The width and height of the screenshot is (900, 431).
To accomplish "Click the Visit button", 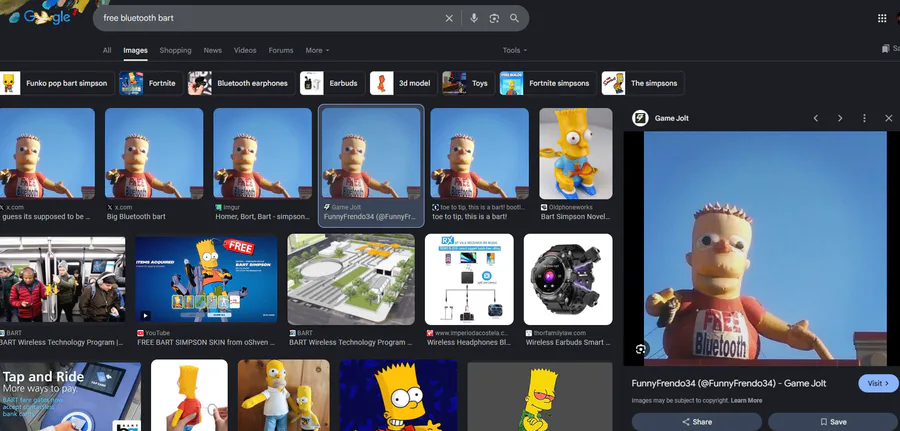I will pos(878,383).
